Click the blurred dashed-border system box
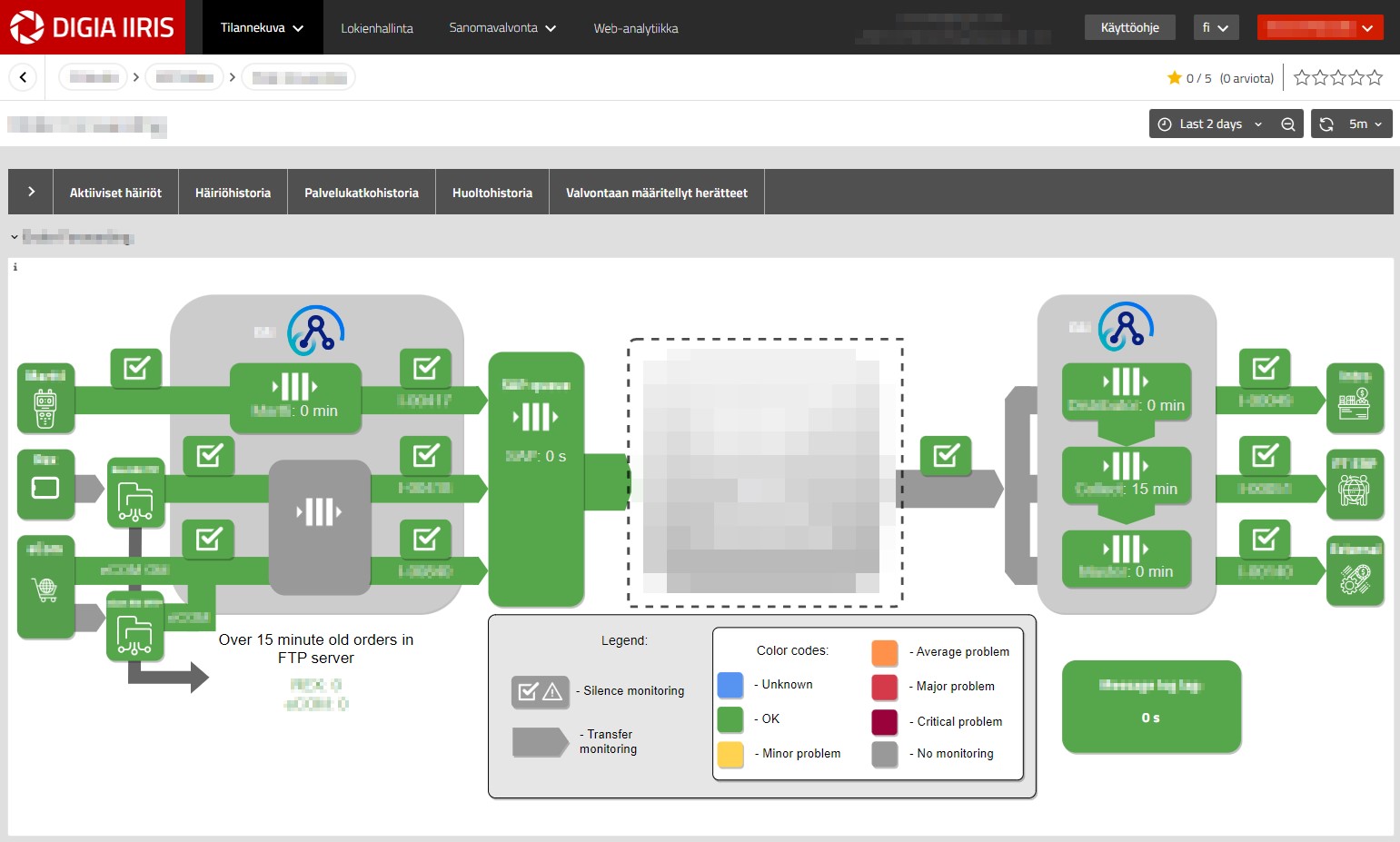The height and width of the screenshot is (842, 1400). (x=765, y=472)
